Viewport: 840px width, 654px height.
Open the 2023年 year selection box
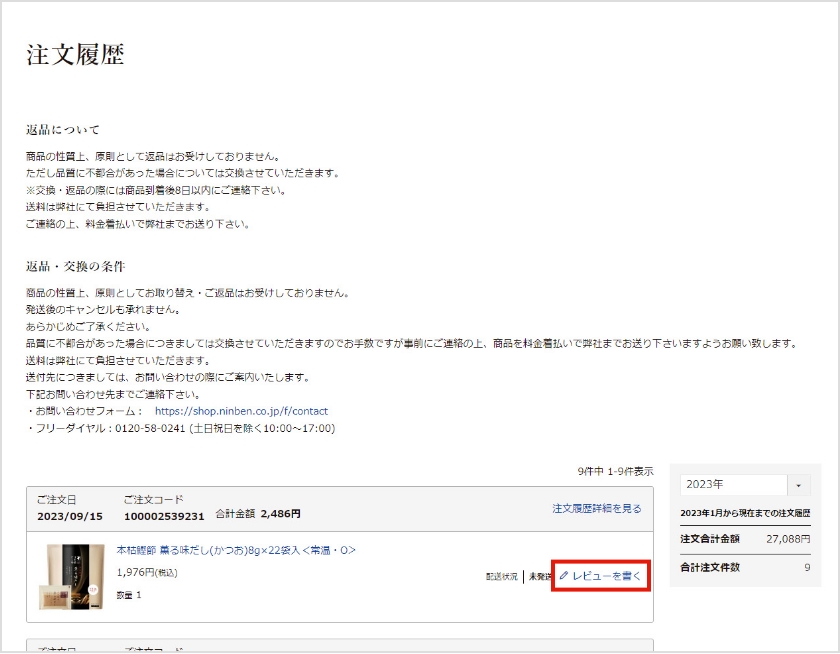[x=734, y=484]
